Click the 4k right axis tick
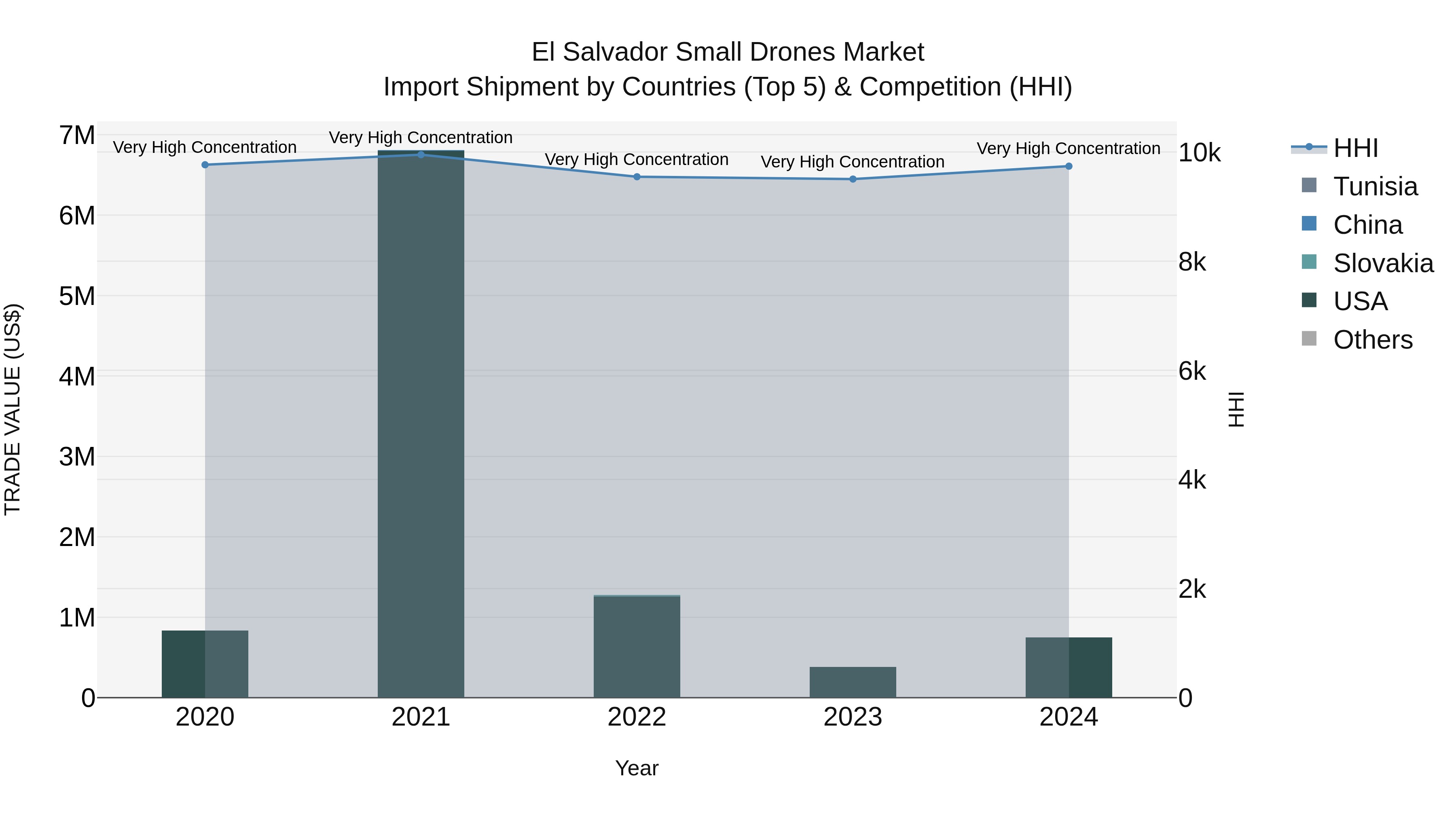This screenshot has width=1456, height=819. pyautogui.click(x=1193, y=480)
